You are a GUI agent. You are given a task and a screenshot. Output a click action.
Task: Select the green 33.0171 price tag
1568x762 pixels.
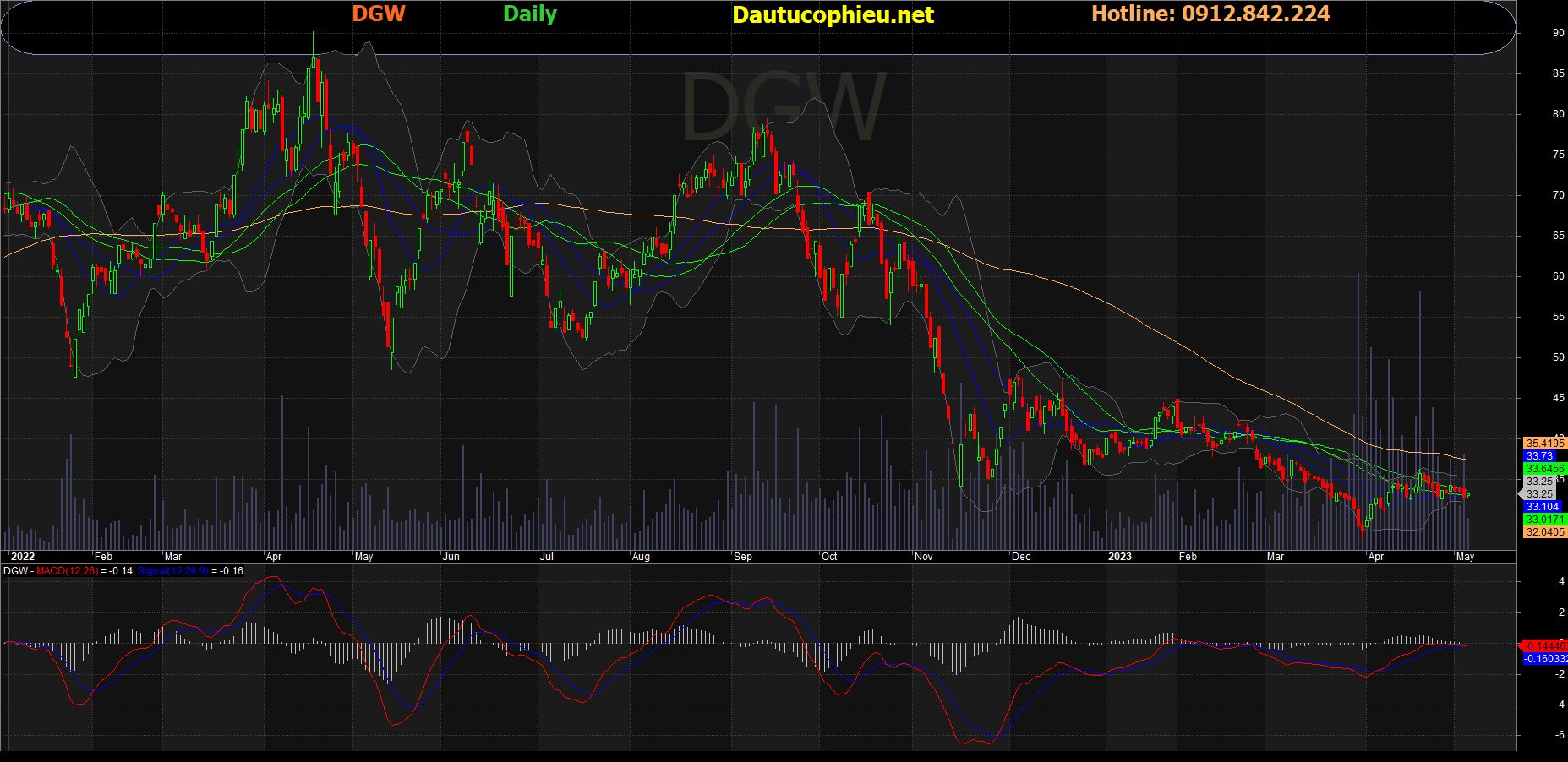click(1544, 520)
